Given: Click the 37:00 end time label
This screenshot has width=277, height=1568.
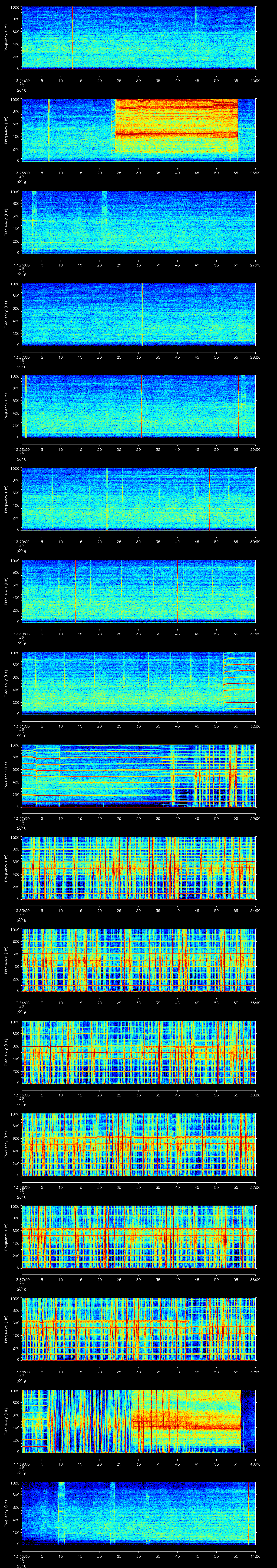Looking at the screenshot, I should [255, 1187].
